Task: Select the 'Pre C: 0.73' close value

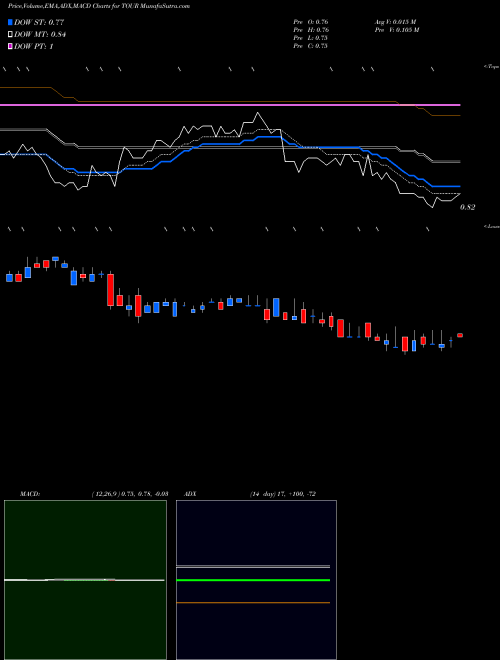Action: 311,46
